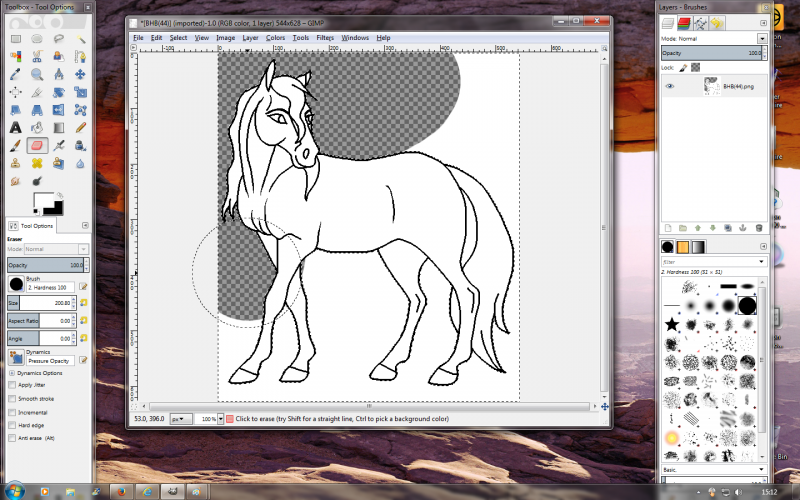Image resolution: width=800 pixels, height=500 pixels.
Task: Open the Filters menu
Action: [x=325, y=38]
